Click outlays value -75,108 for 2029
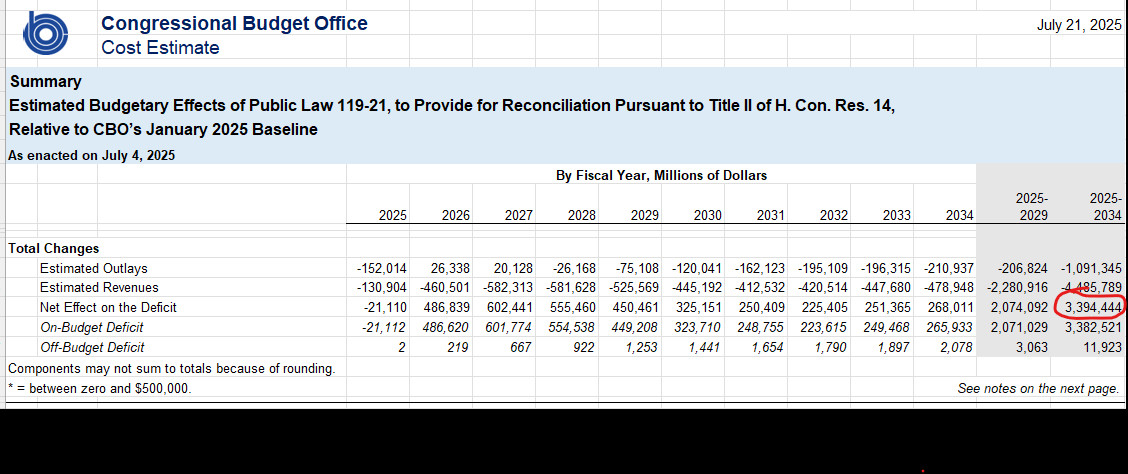The width and height of the screenshot is (1128, 474). (637, 268)
